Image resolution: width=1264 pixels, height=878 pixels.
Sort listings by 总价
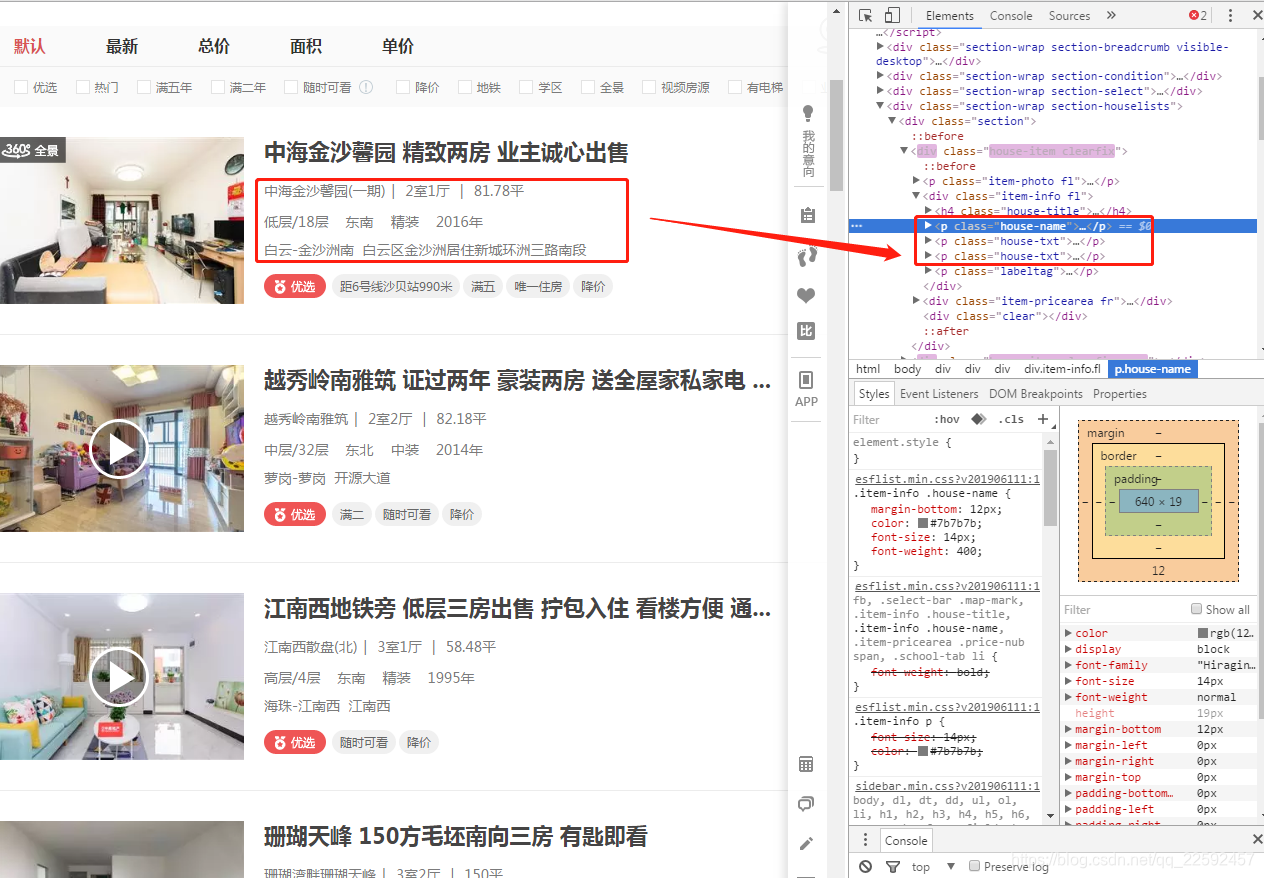[x=214, y=46]
